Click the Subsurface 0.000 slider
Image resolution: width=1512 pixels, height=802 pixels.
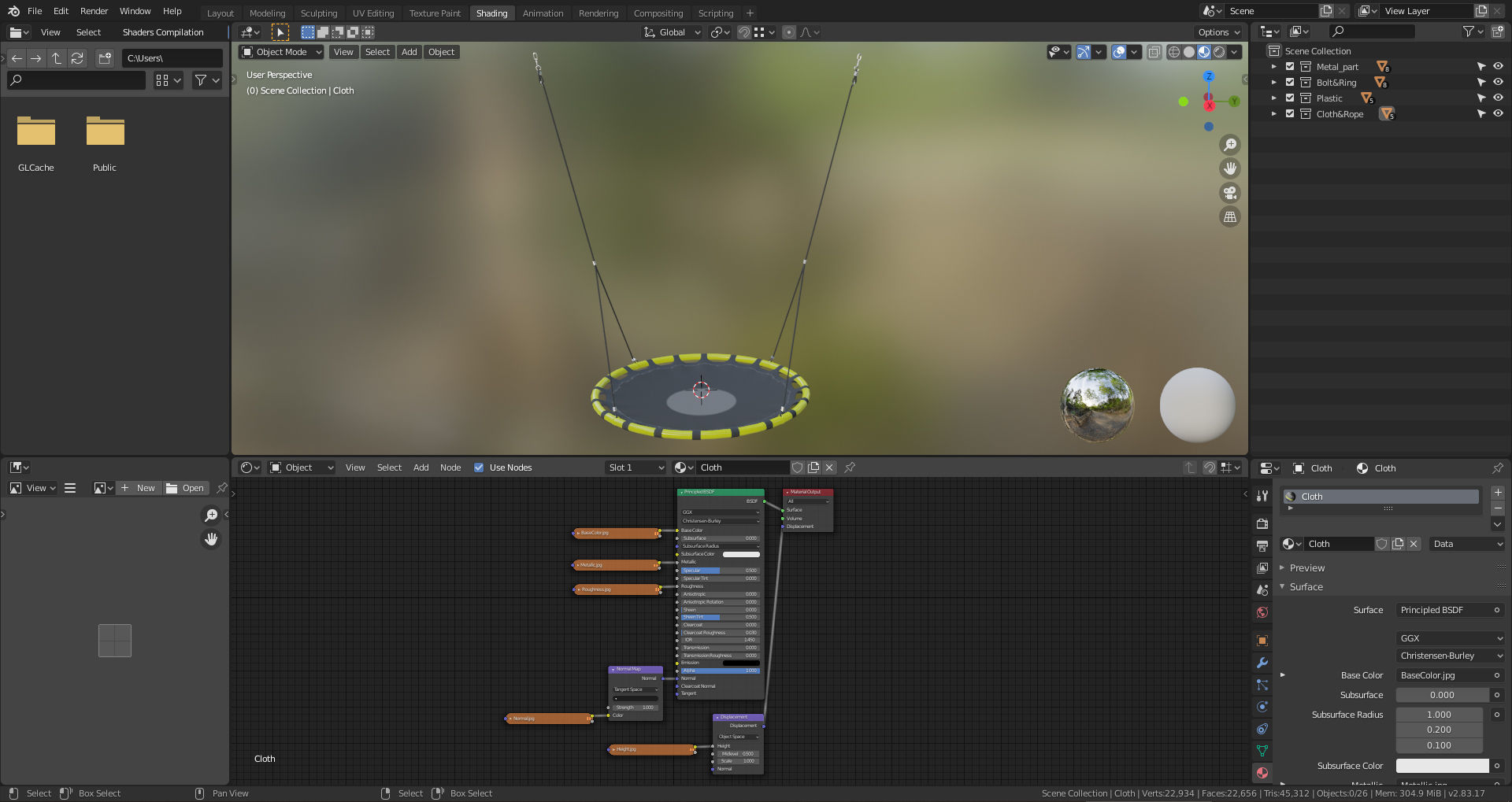[1443, 695]
